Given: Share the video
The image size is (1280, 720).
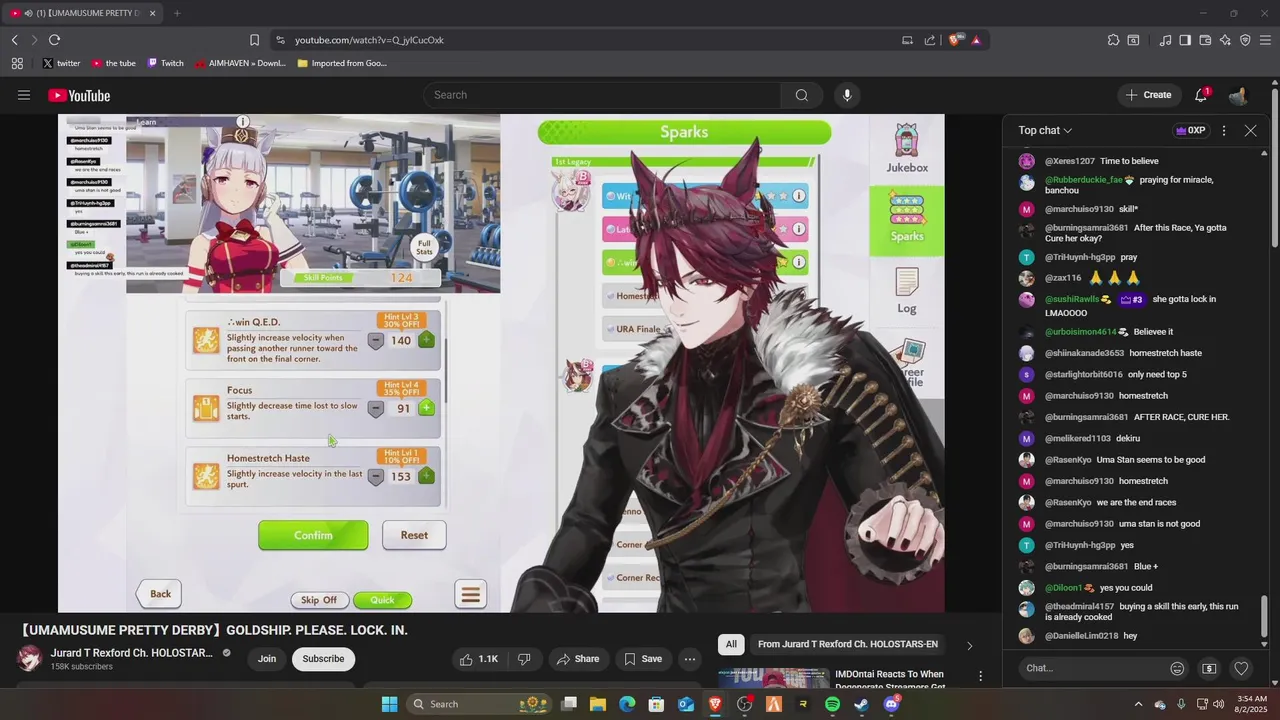Looking at the screenshot, I should [x=578, y=659].
